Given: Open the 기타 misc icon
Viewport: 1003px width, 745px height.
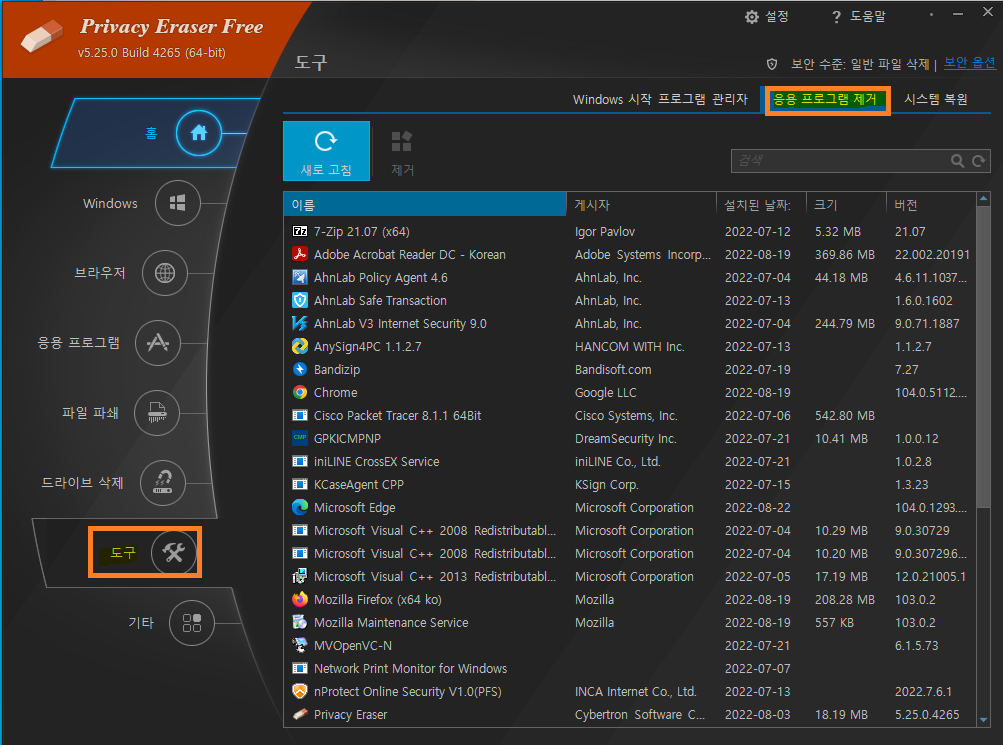Looking at the screenshot, I should click(x=192, y=622).
